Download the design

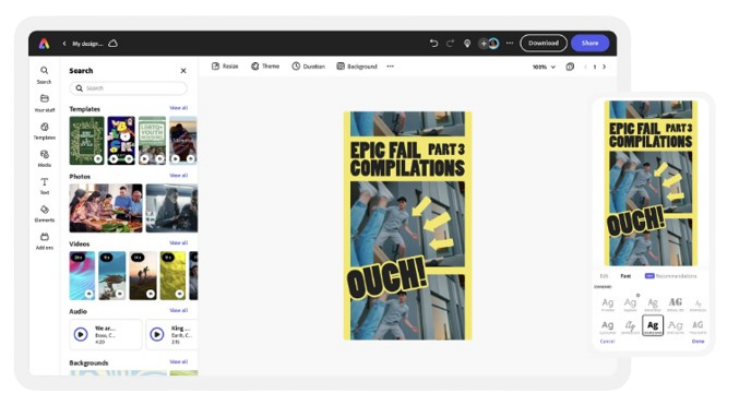[543, 43]
